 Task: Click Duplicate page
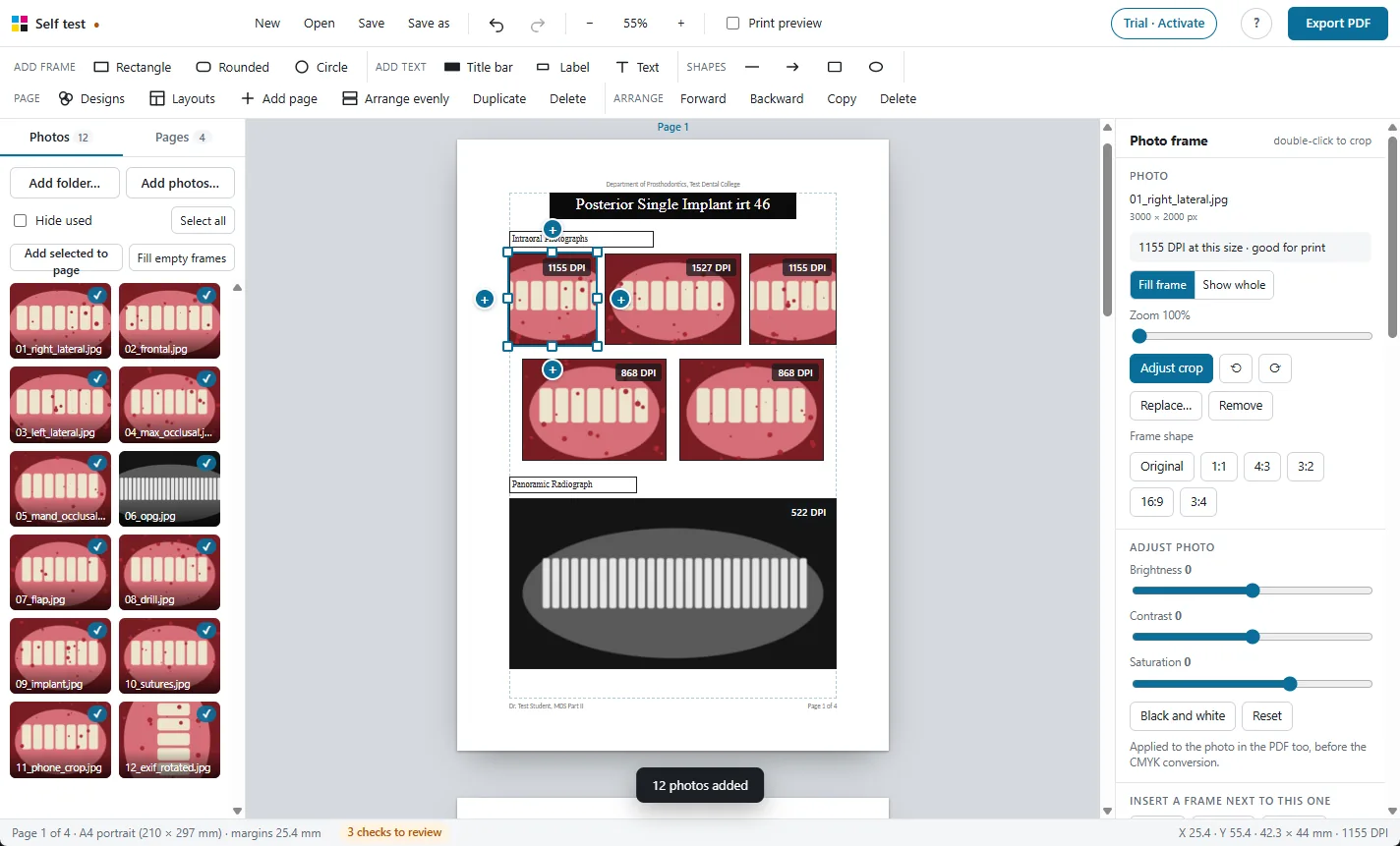[499, 98]
